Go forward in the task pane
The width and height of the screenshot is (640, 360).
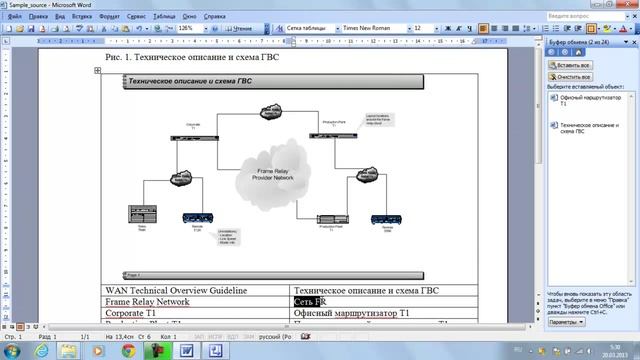(565, 52)
